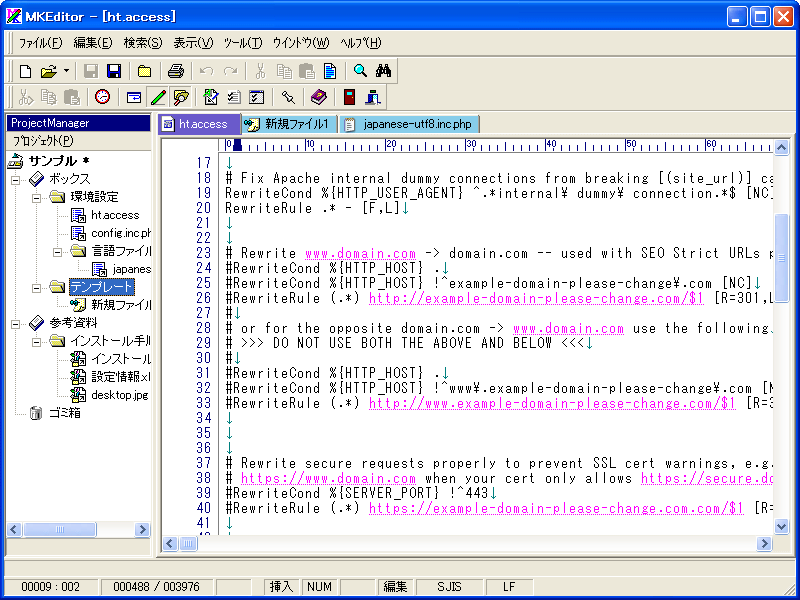This screenshot has width=800, height=600.
Task: Open the ツール(T) menu
Action: pos(243,43)
